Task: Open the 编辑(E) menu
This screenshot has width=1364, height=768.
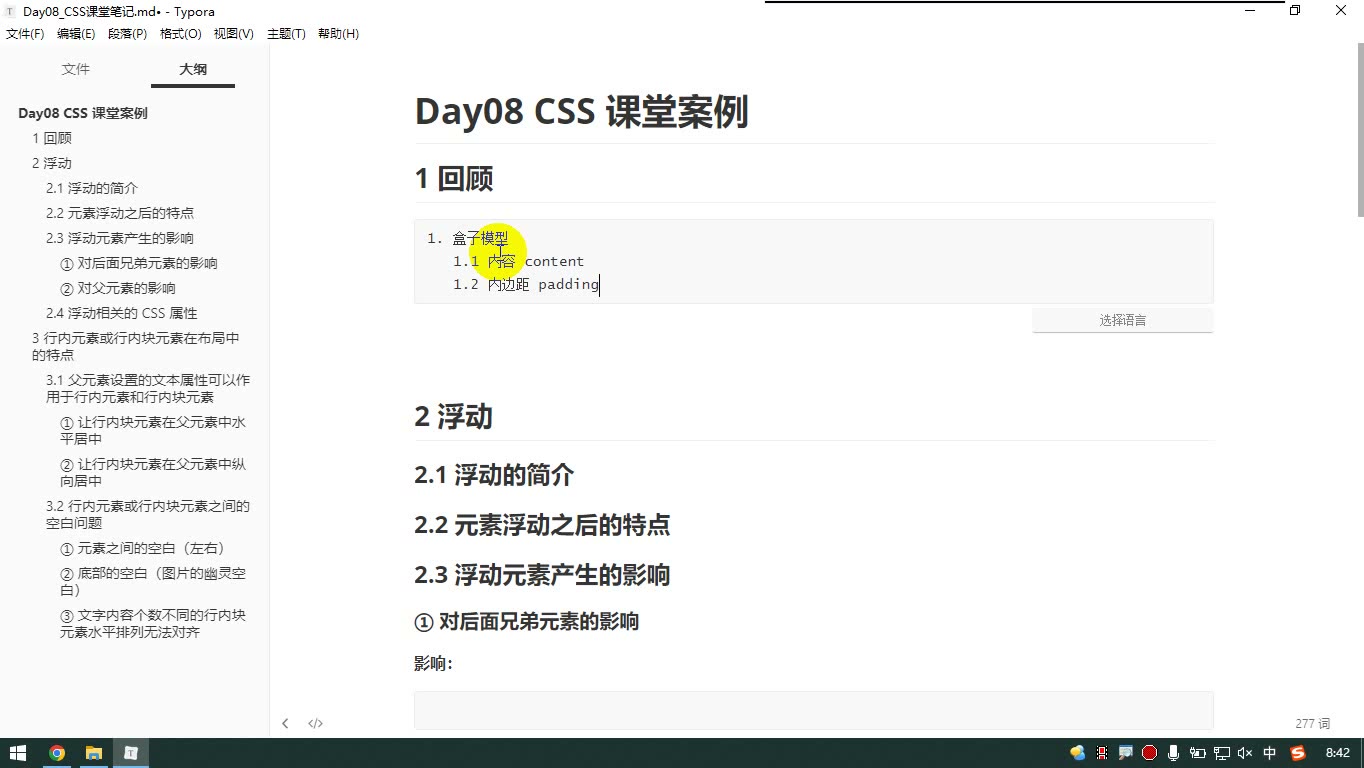Action: [x=76, y=34]
